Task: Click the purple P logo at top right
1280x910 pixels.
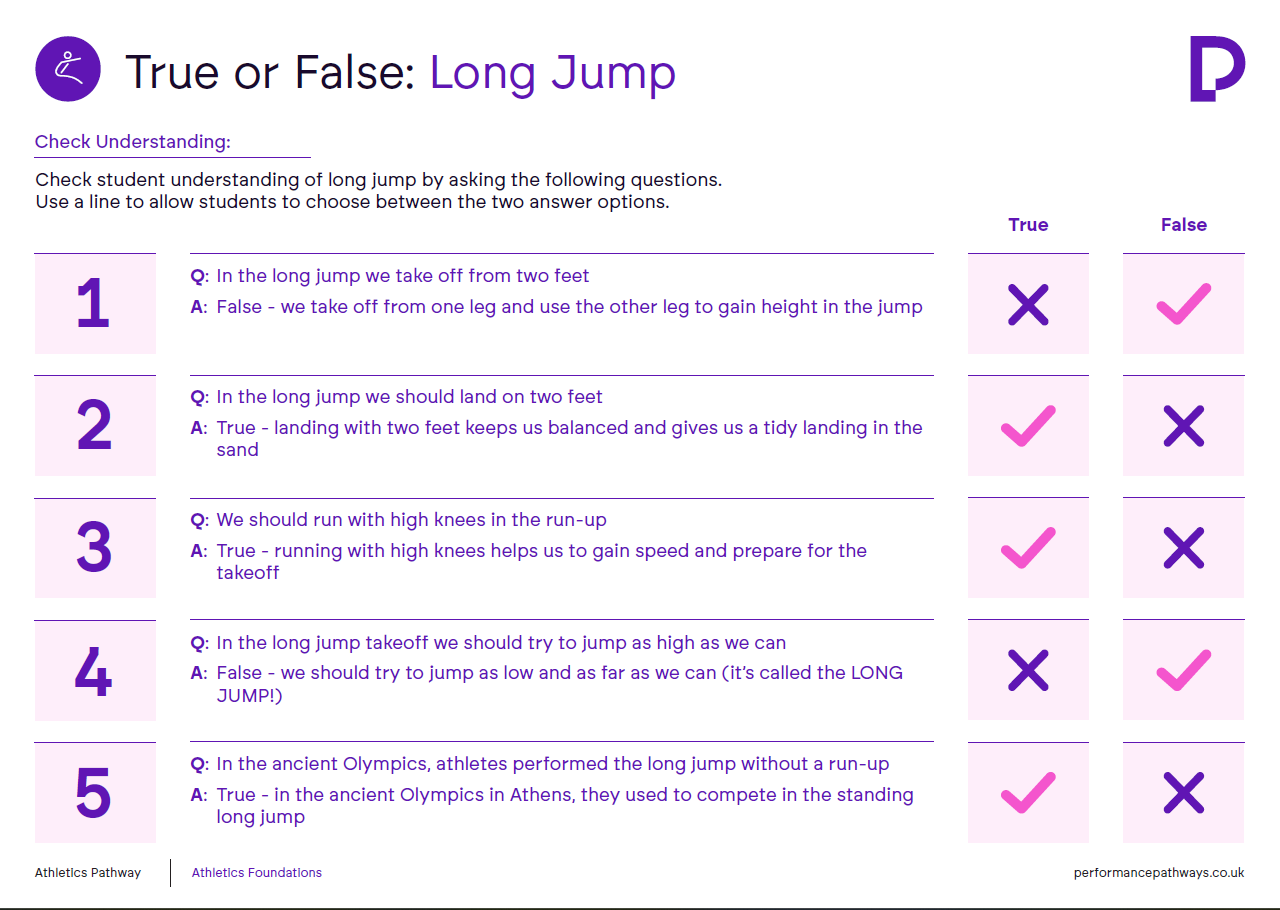Action: pos(1217,69)
